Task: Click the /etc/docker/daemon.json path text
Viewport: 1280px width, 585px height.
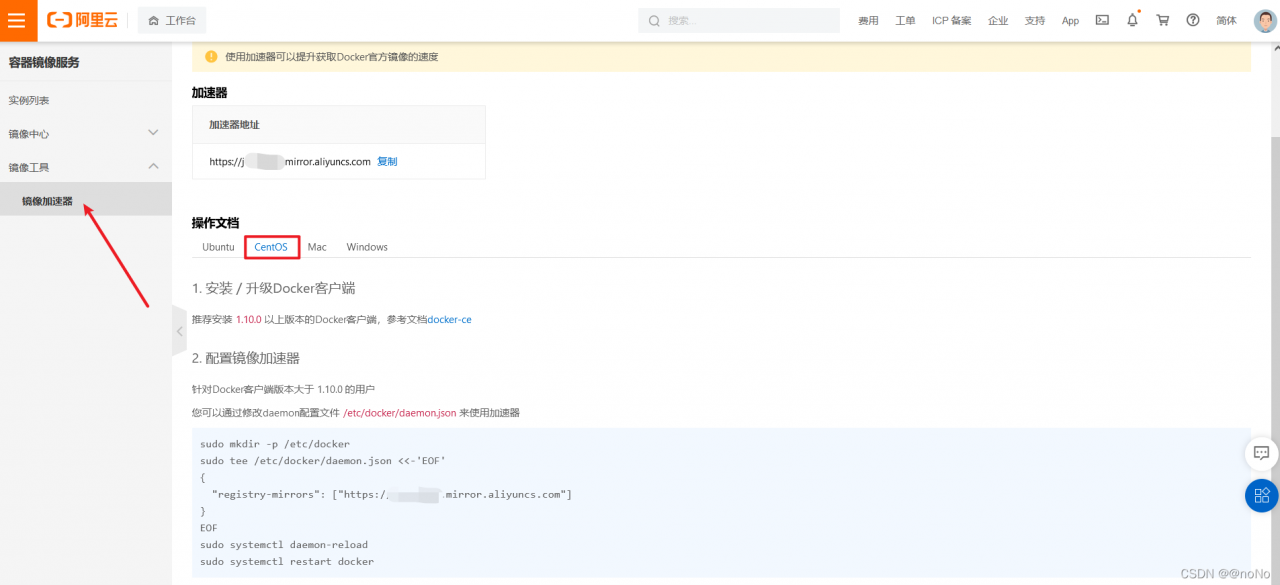Action: [x=400, y=412]
